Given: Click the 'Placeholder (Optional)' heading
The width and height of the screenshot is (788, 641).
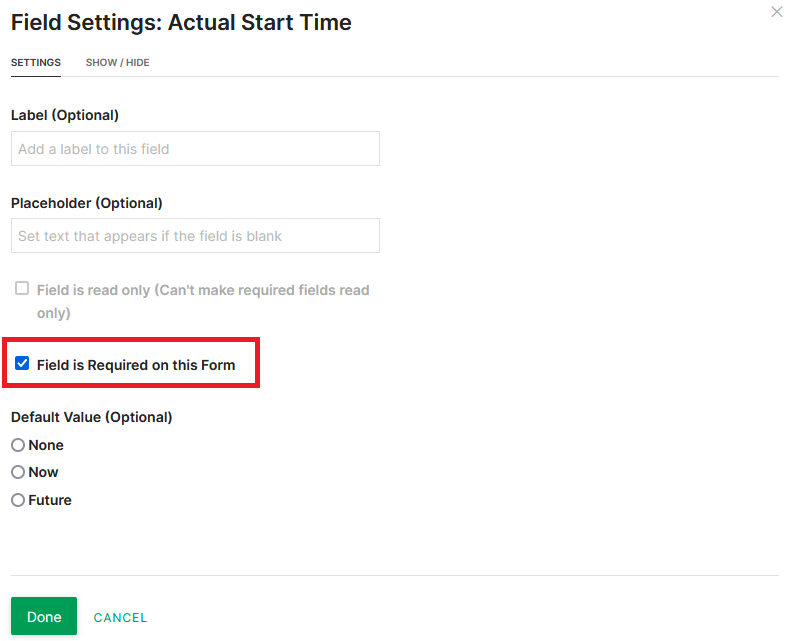Looking at the screenshot, I should (x=87, y=203).
